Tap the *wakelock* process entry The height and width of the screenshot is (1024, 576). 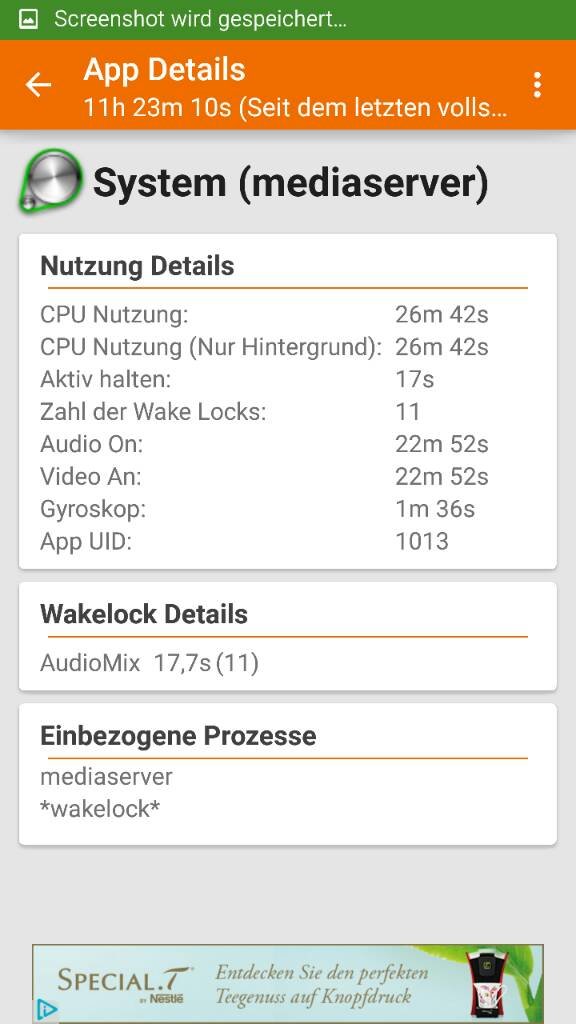click(x=101, y=809)
